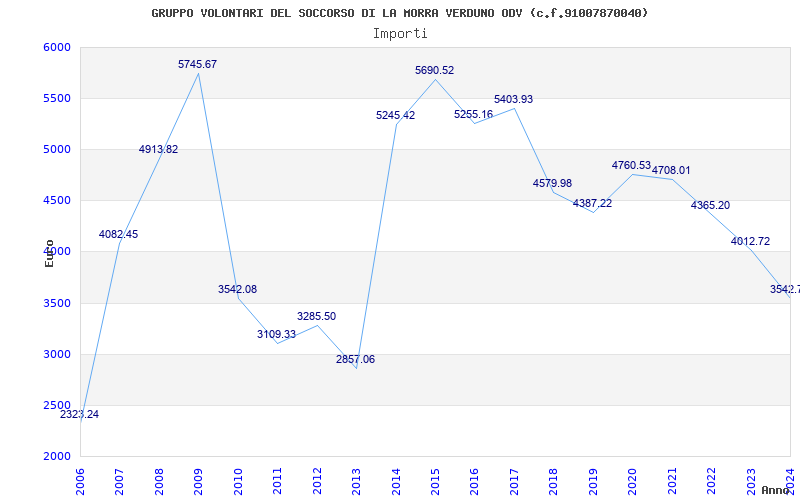Click the 2011 year label on x-axis
The width and height of the screenshot is (800, 500).
(277, 481)
